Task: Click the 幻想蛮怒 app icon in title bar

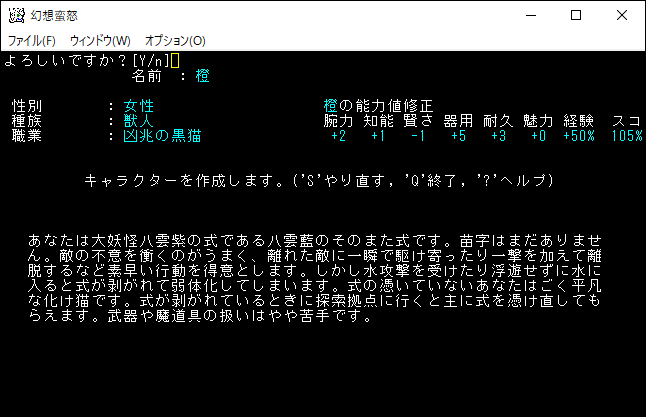Action: [17, 16]
